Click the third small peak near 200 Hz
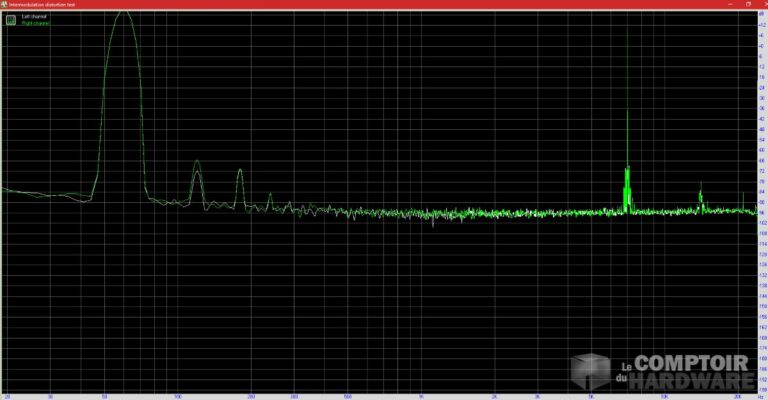This screenshot has height=400, width=768. (x=240, y=173)
